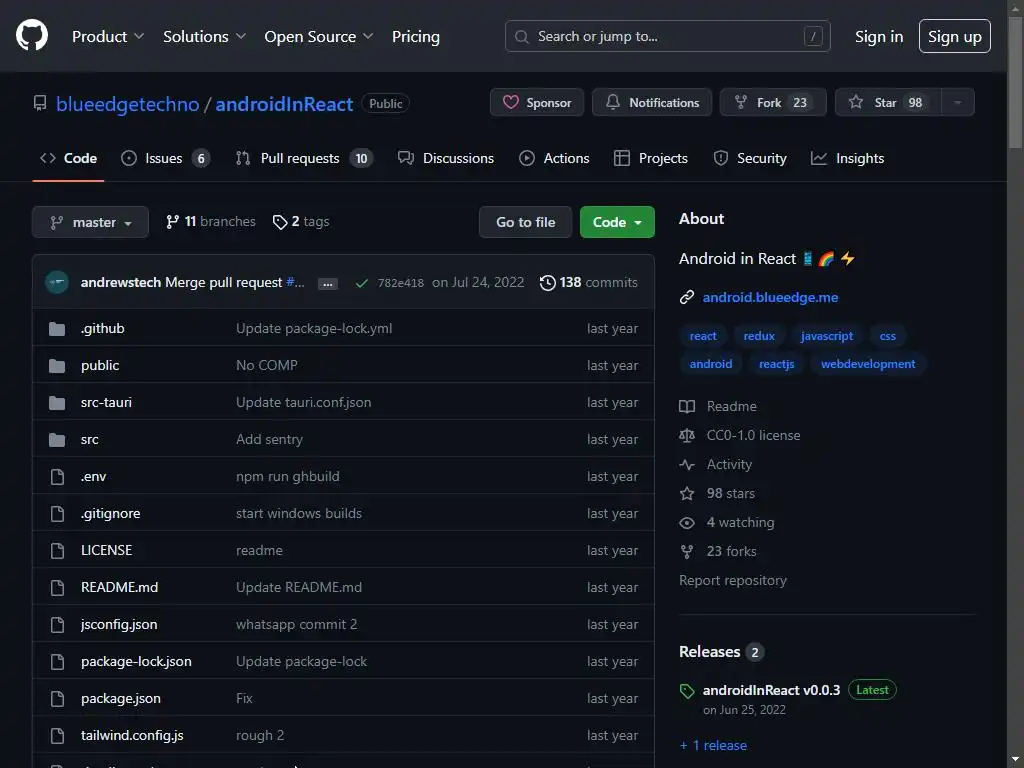The width and height of the screenshot is (1024, 768).
Task: Select the webdevelopment topic tag
Action: [x=868, y=364]
